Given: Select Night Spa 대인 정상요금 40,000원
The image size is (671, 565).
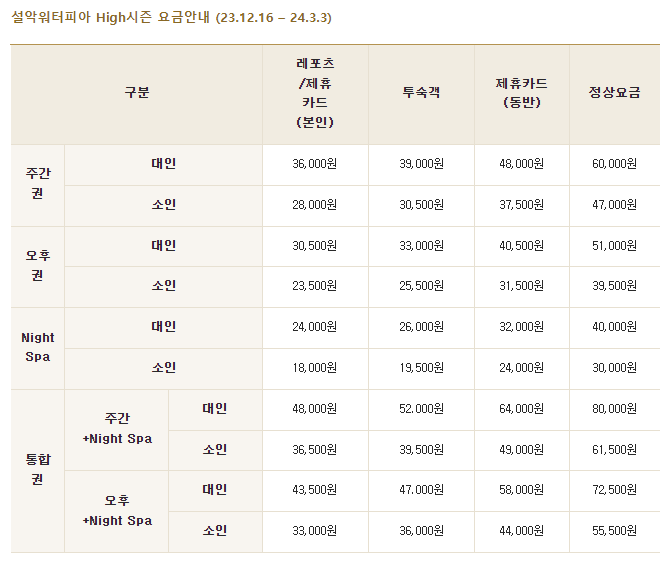Looking at the screenshot, I should [615, 327].
